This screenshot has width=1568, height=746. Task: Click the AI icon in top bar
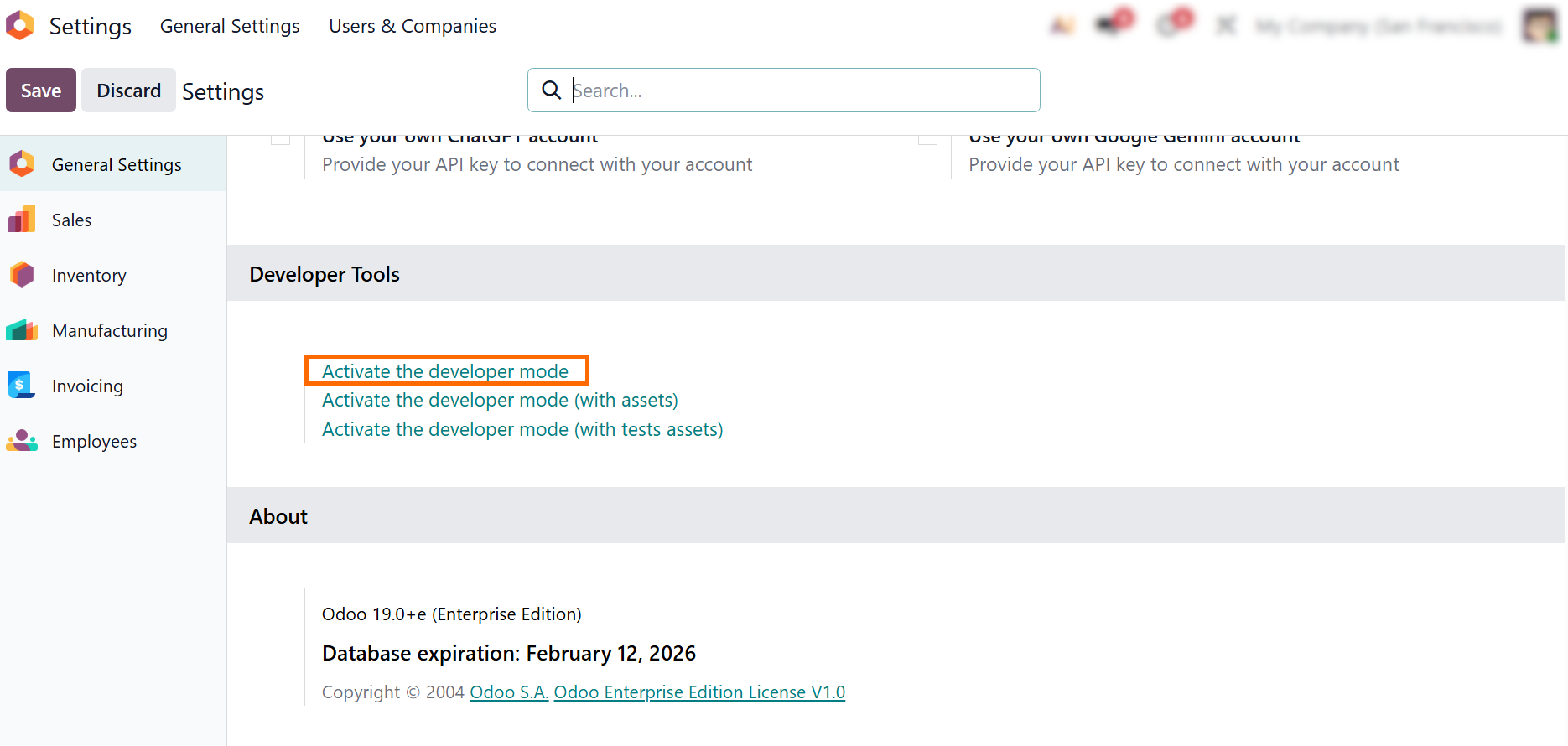click(1062, 26)
